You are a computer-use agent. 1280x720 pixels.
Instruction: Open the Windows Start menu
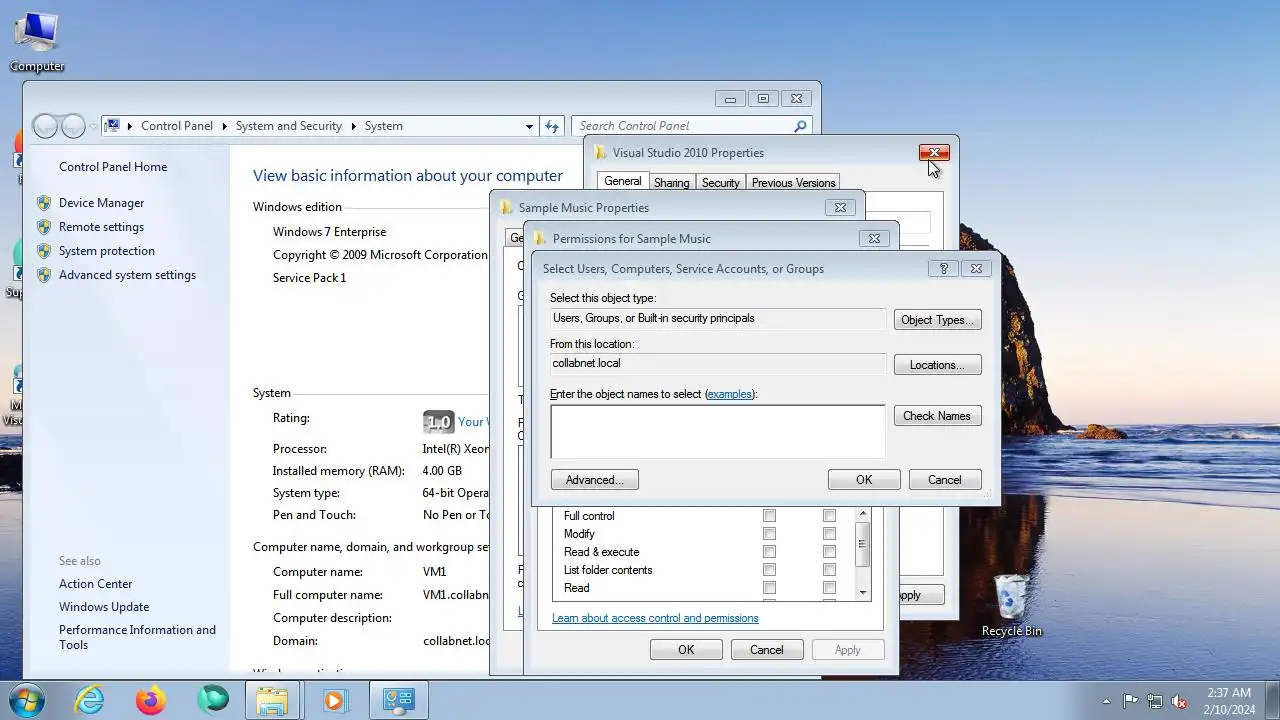click(27, 700)
